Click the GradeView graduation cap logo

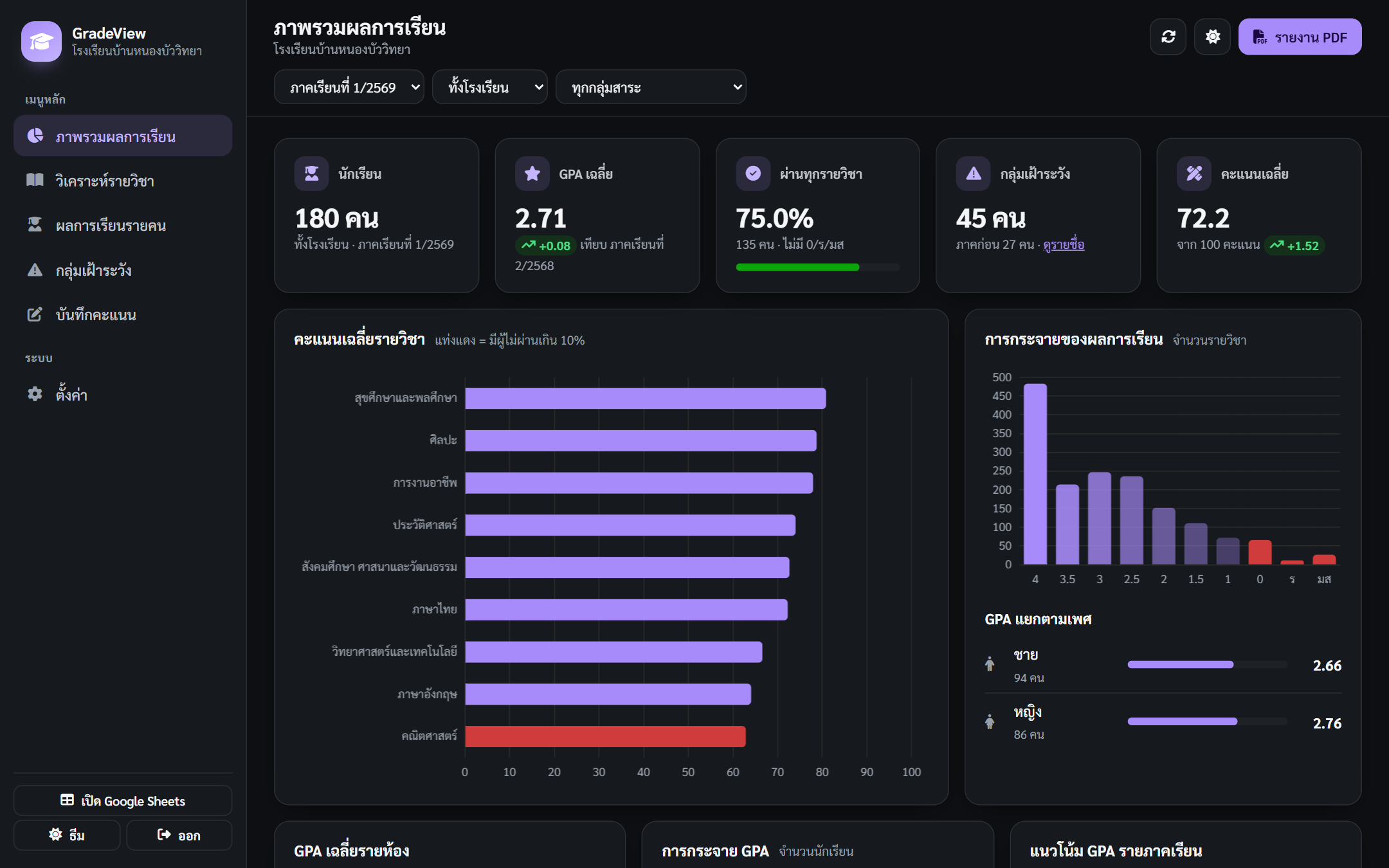pos(41,41)
